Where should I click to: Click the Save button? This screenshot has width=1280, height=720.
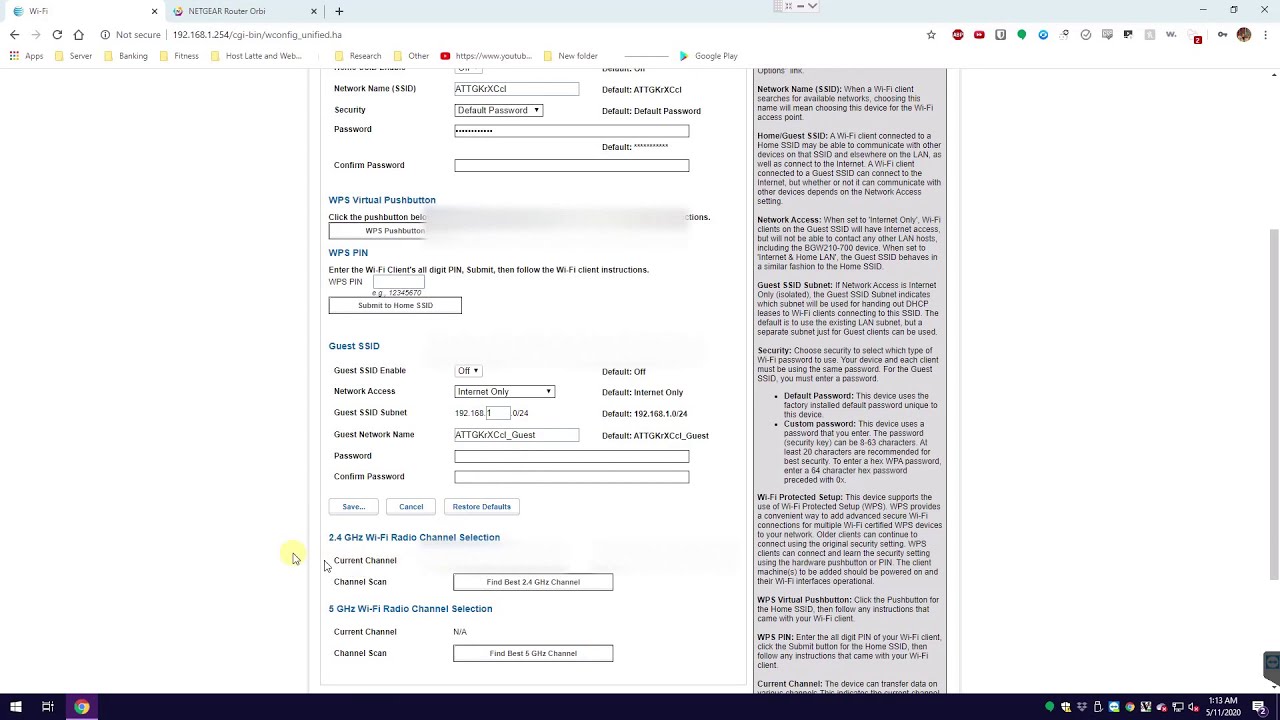tap(354, 507)
